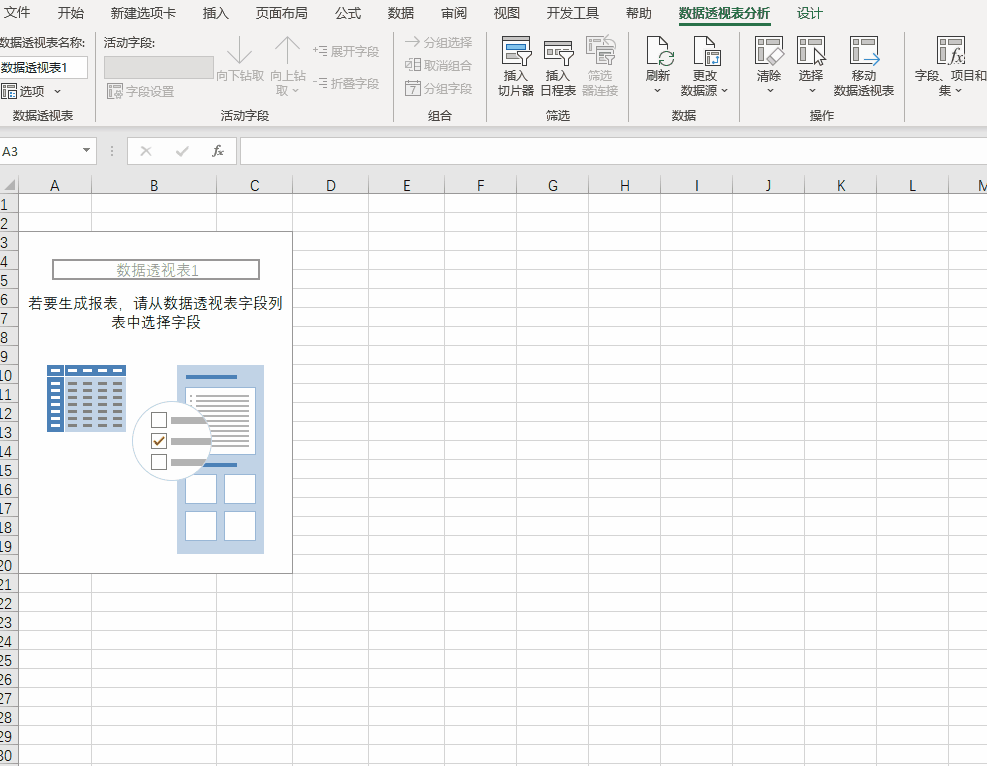Switch to the Home (开始) tab

coord(70,13)
